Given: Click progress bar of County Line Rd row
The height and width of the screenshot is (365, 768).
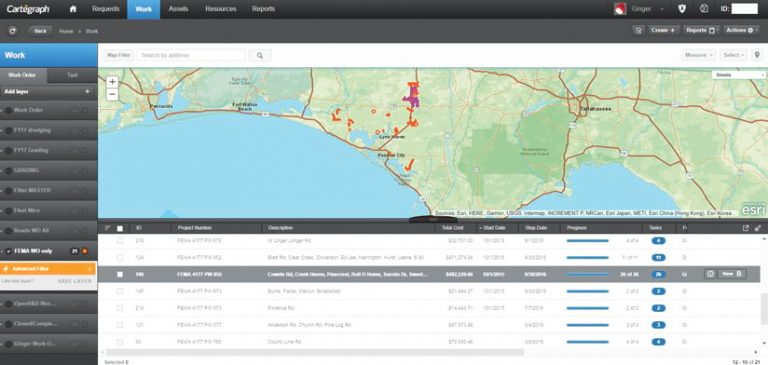Looking at the screenshot, I should (x=587, y=341).
